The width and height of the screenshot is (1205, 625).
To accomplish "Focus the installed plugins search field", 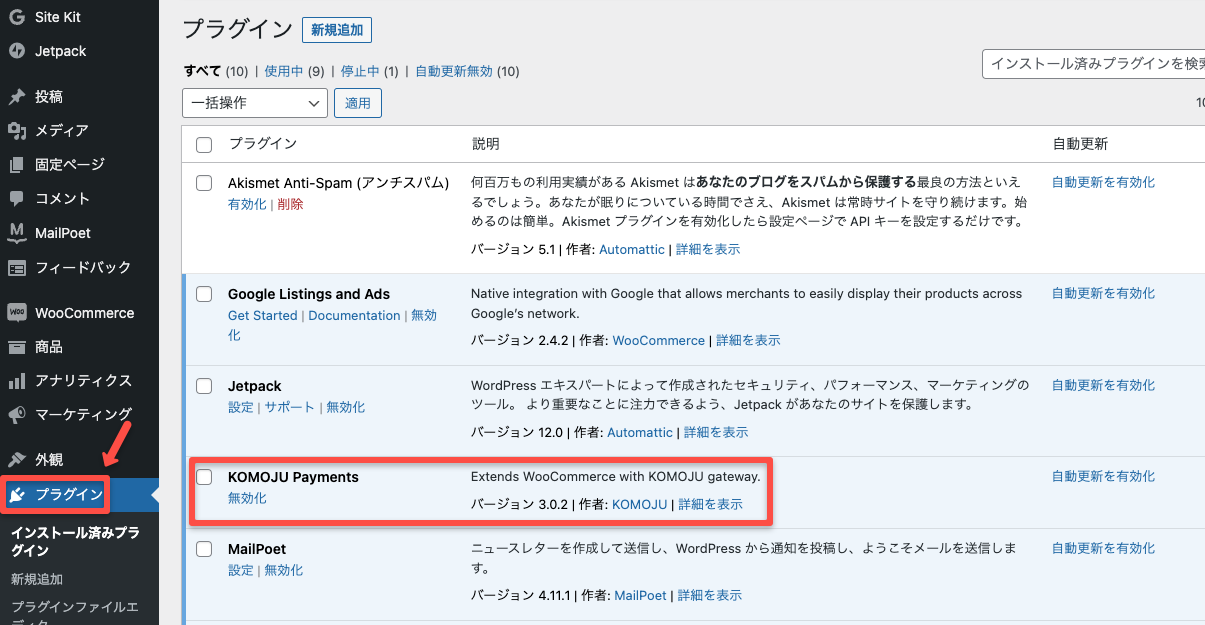I will point(1093,64).
